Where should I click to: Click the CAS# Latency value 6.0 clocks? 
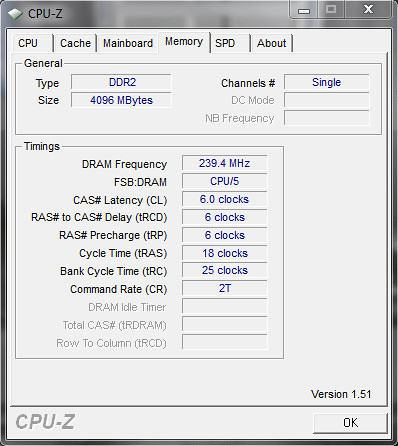[x=225, y=199]
